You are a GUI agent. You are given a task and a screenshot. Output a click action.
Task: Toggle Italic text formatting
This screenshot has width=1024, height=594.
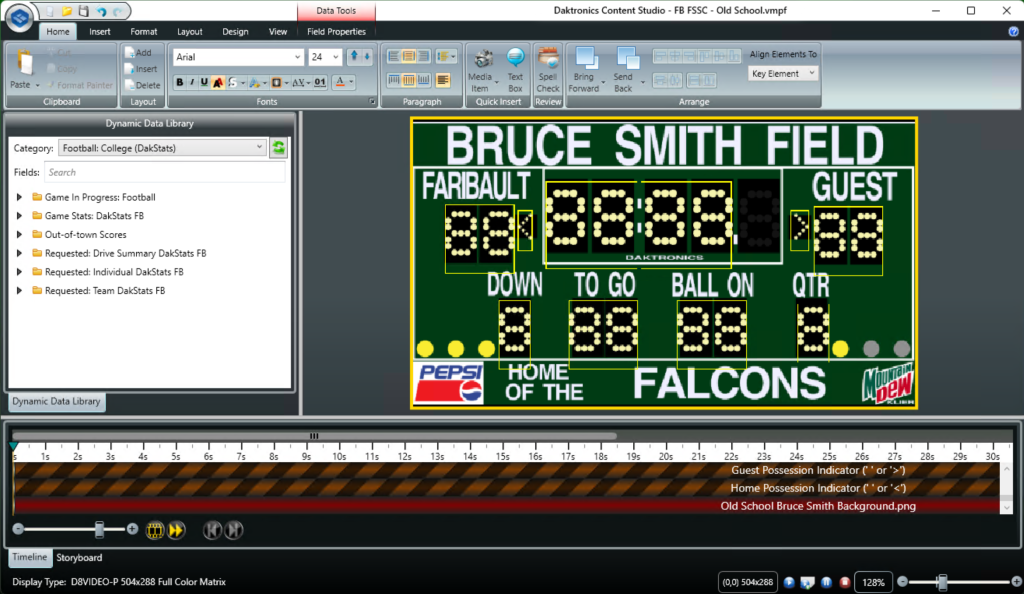pyautogui.click(x=192, y=82)
